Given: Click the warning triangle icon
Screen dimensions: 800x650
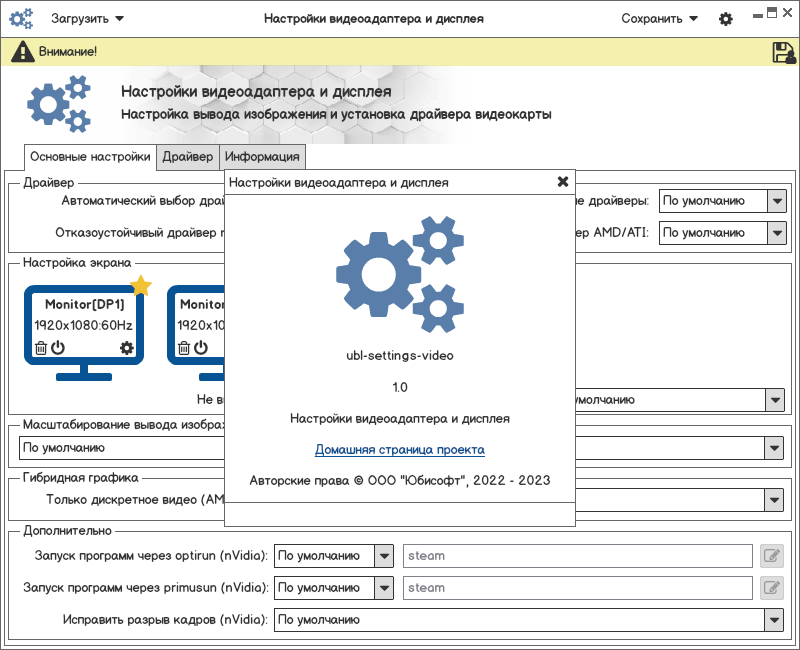Looking at the screenshot, I should click(22, 52).
